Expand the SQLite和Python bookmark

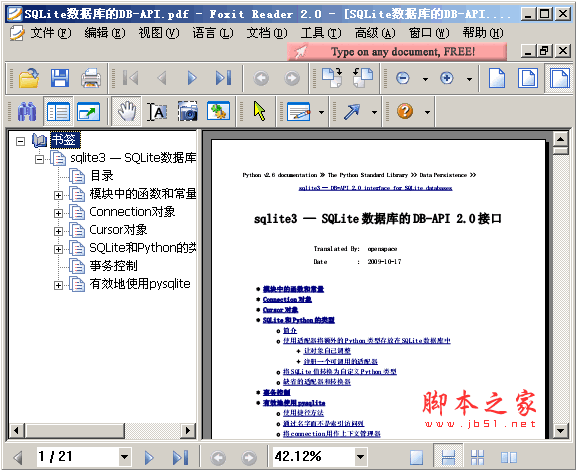58,249
